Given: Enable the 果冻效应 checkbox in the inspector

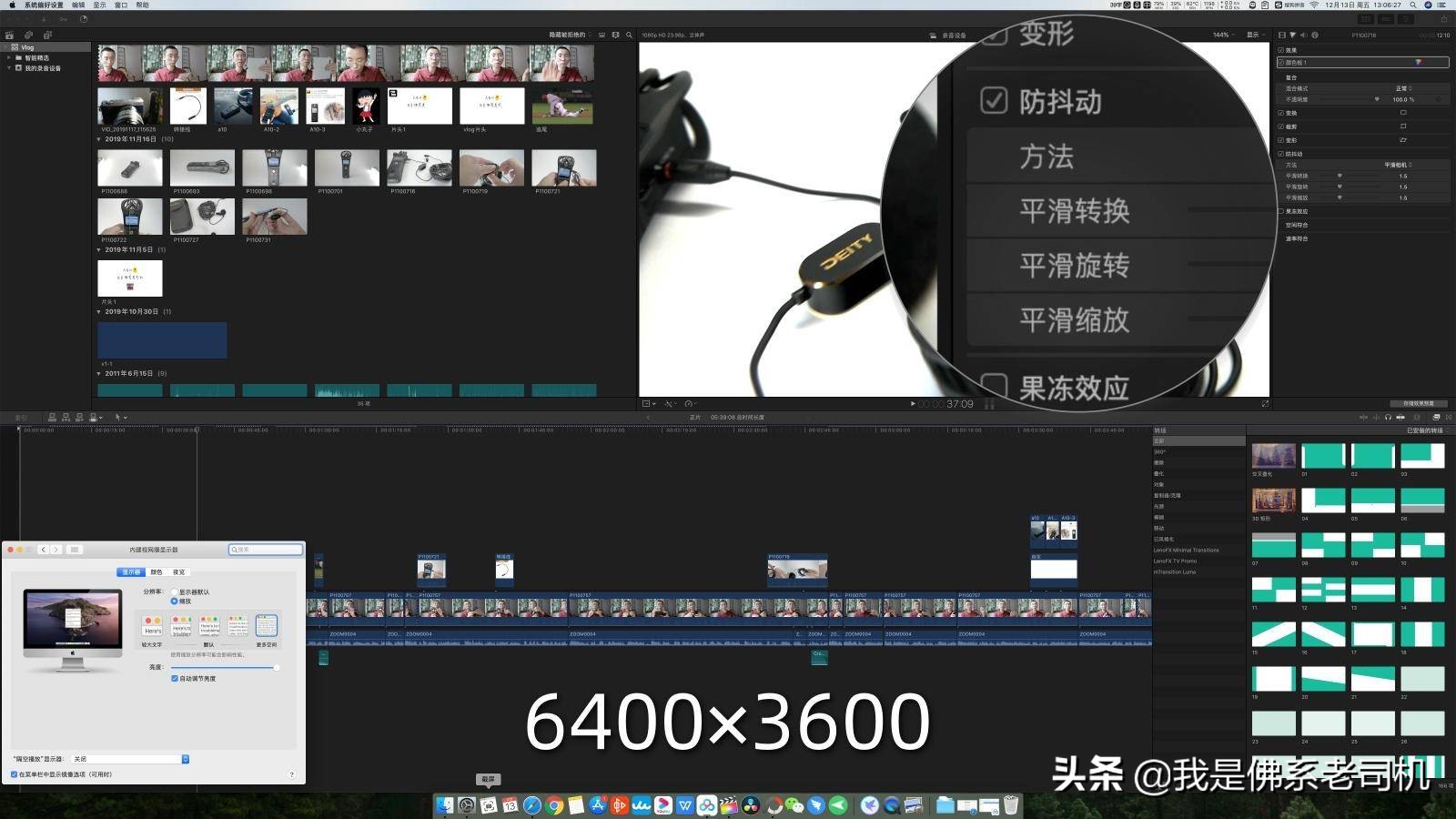Looking at the screenshot, I should [1280, 211].
